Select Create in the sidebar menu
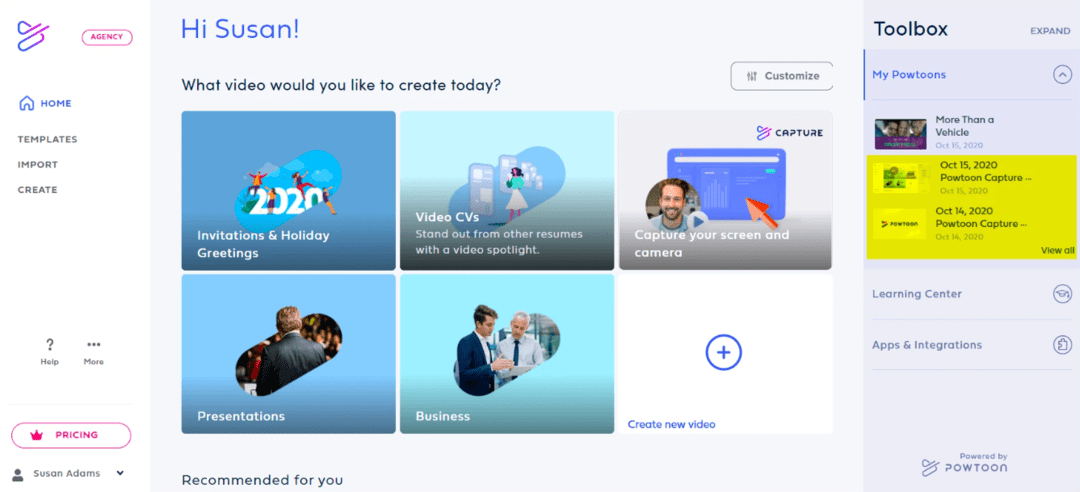Screen dimensions: 1080x492 37,190
